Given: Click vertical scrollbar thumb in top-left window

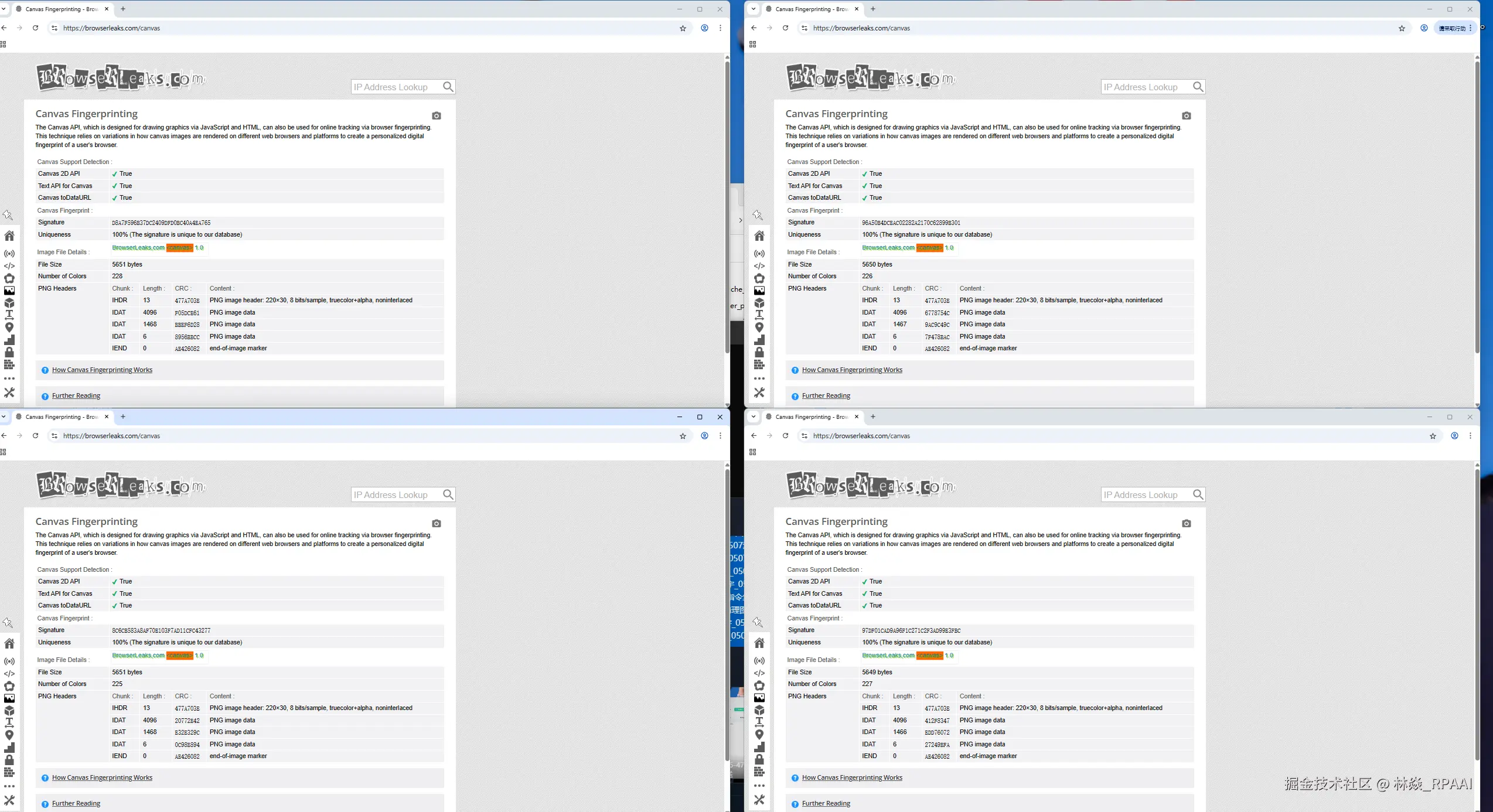Looking at the screenshot, I should (727, 206).
